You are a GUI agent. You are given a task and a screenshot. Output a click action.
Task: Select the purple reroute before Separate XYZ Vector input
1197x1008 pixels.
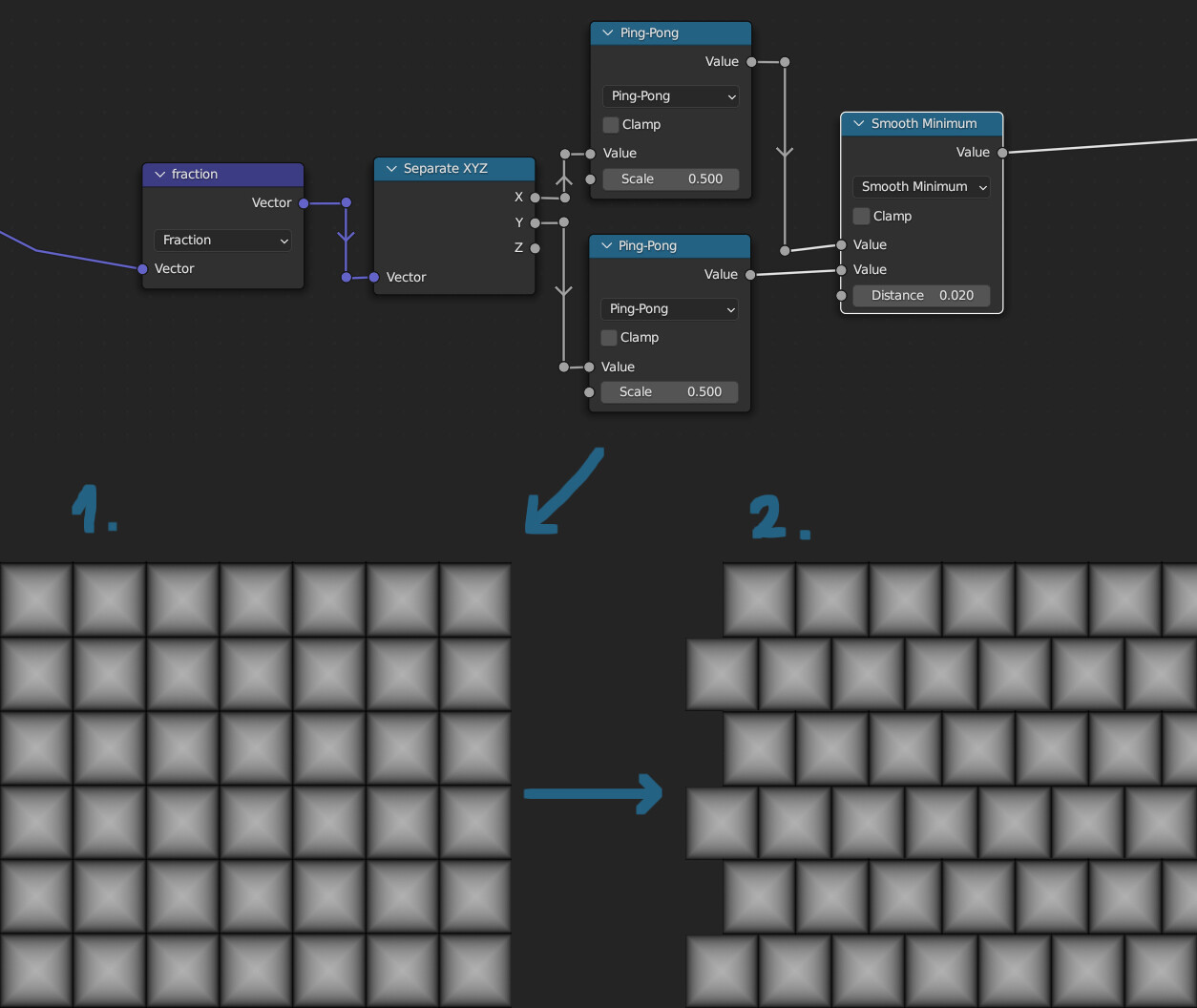click(346, 278)
